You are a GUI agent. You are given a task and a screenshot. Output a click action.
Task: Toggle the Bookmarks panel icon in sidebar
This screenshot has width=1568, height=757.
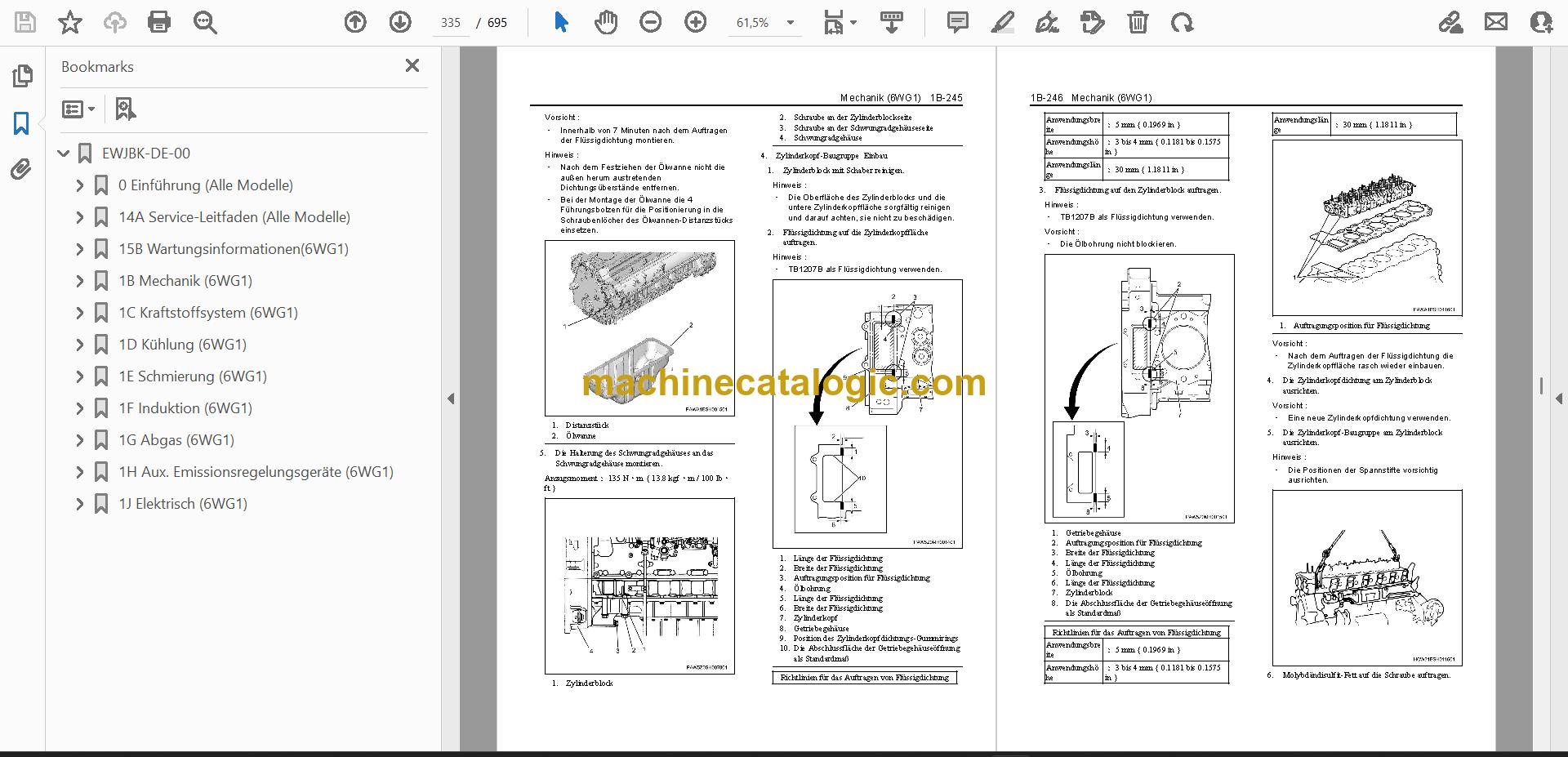[x=21, y=123]
